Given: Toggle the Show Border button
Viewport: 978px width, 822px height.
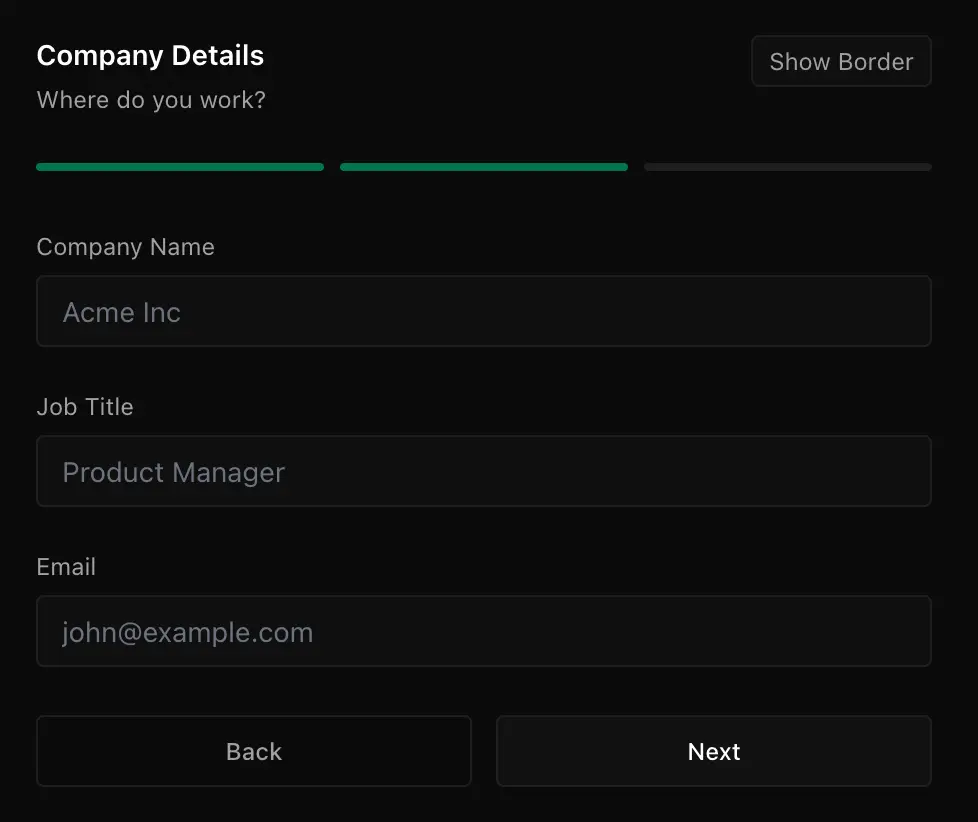Looking at the screenshot, I should click(x=841, y=61).
